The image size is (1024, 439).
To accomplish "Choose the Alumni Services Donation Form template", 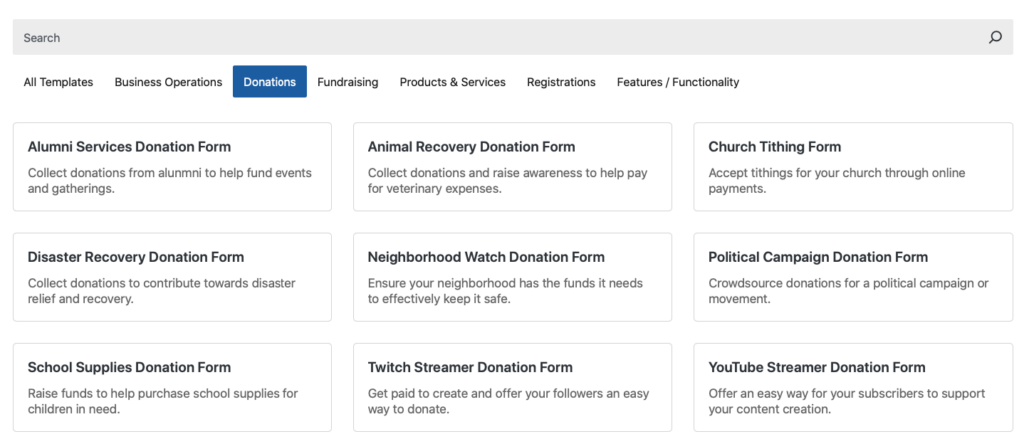I will point(172,167).
